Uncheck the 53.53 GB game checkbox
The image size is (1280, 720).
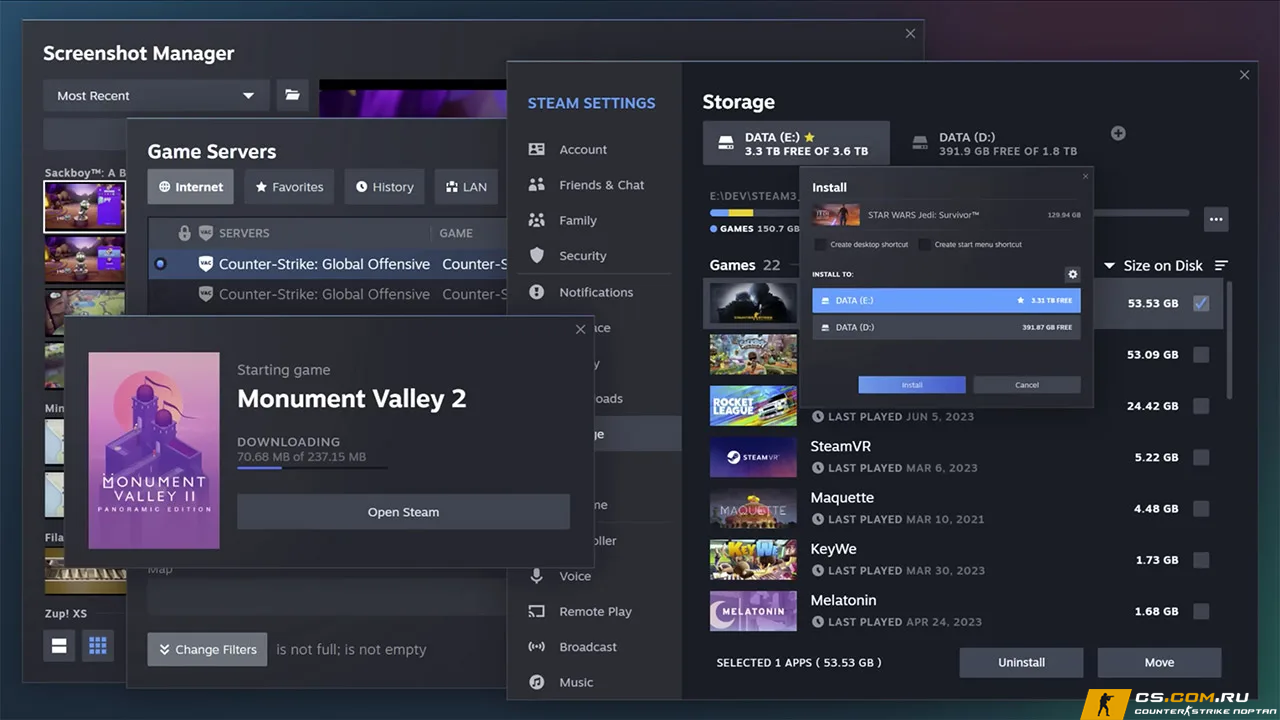pyautogui.click(x=1201, y=303)
